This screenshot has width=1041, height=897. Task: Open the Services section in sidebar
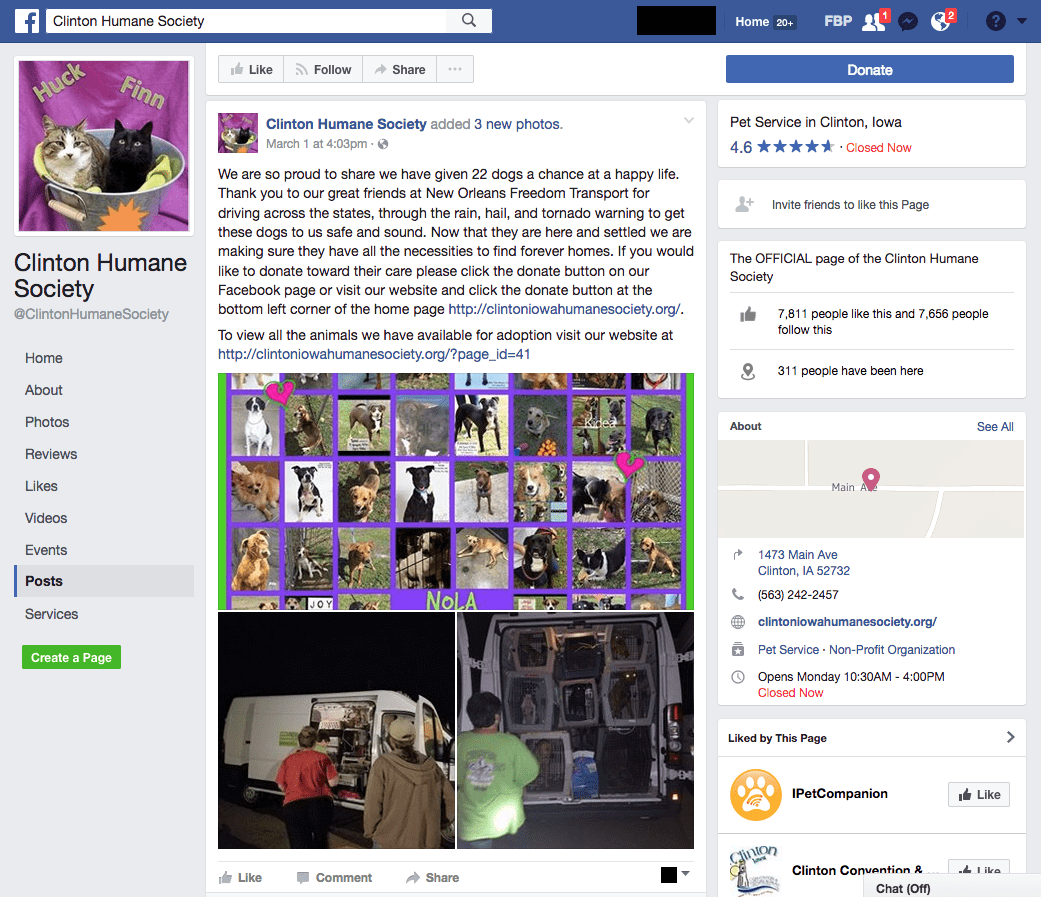(51, 614)
